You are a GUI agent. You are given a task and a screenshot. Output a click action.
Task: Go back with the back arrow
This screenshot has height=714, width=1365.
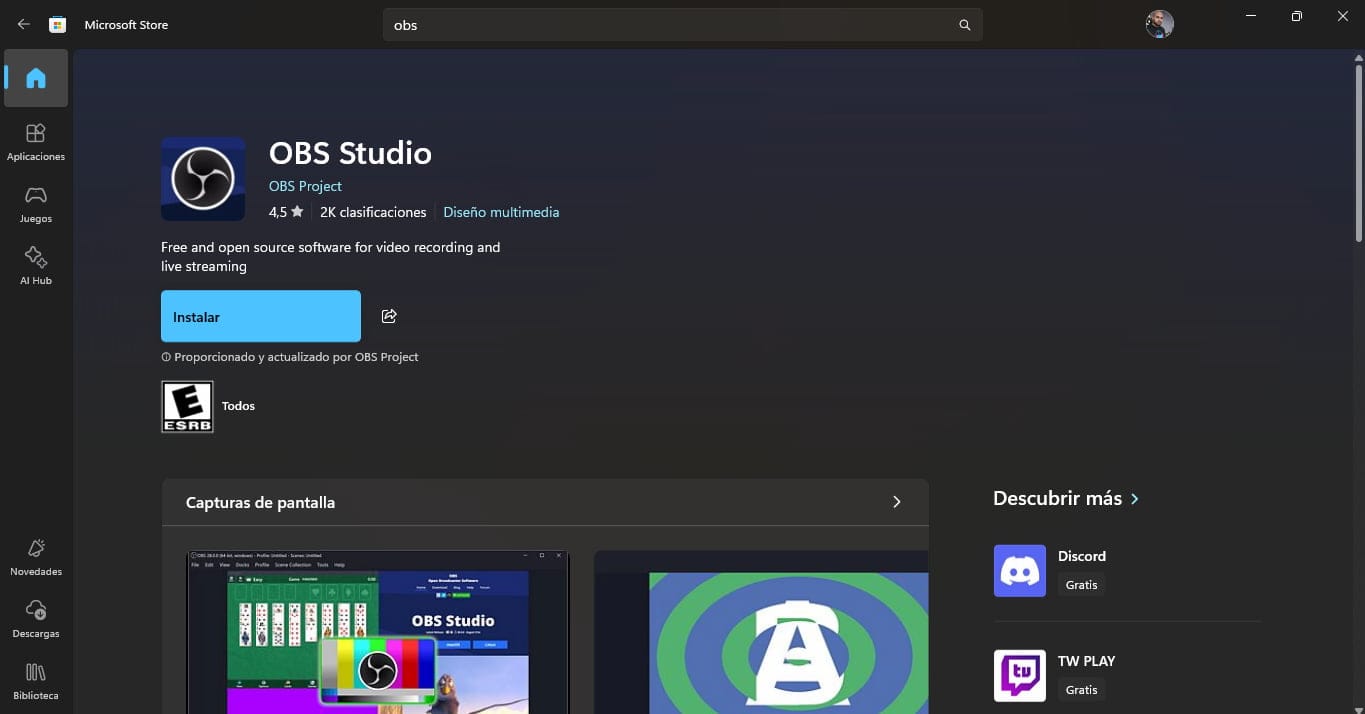[x=24, y=25]
